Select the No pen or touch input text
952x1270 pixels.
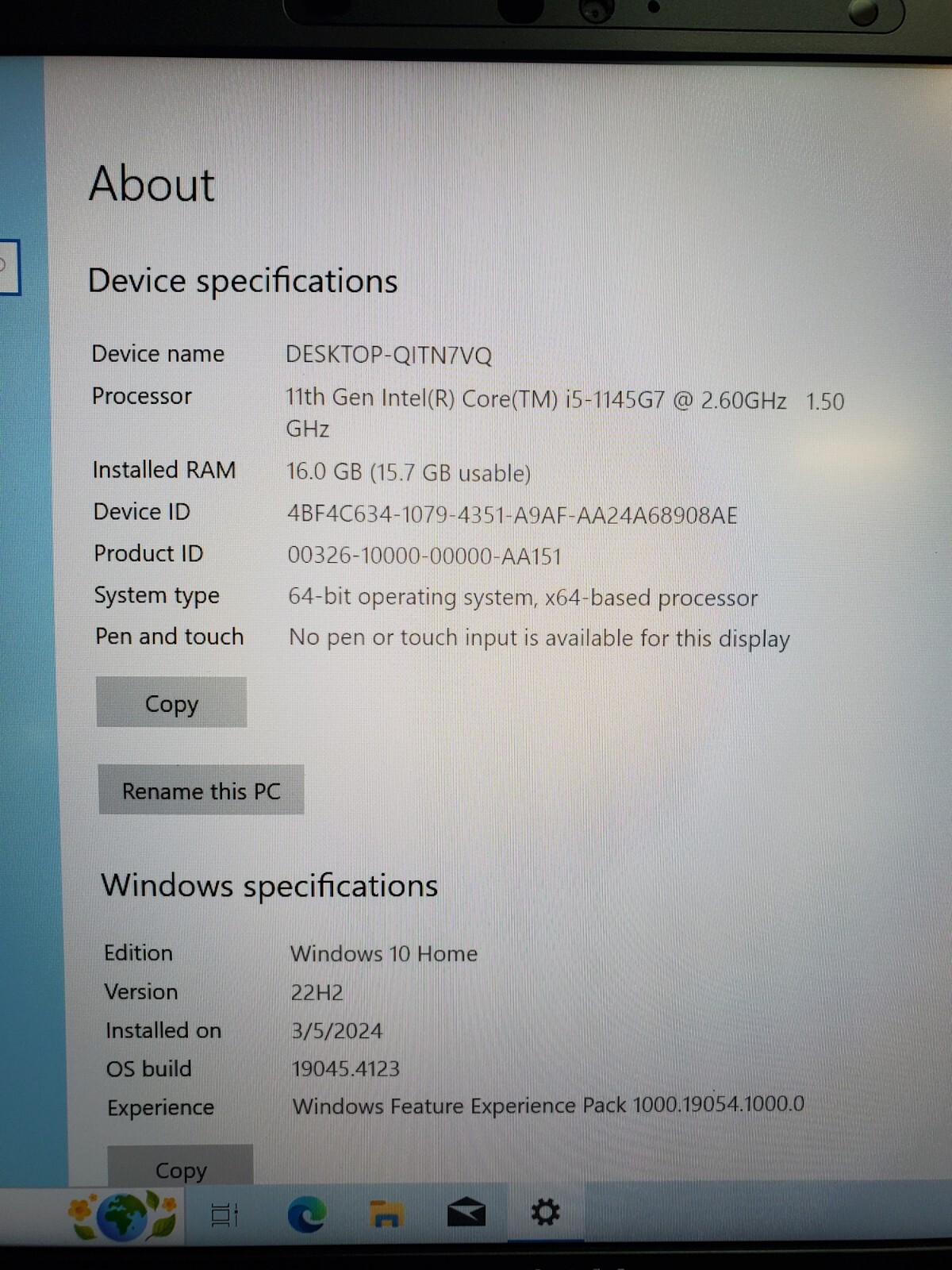tap(539, 638)
